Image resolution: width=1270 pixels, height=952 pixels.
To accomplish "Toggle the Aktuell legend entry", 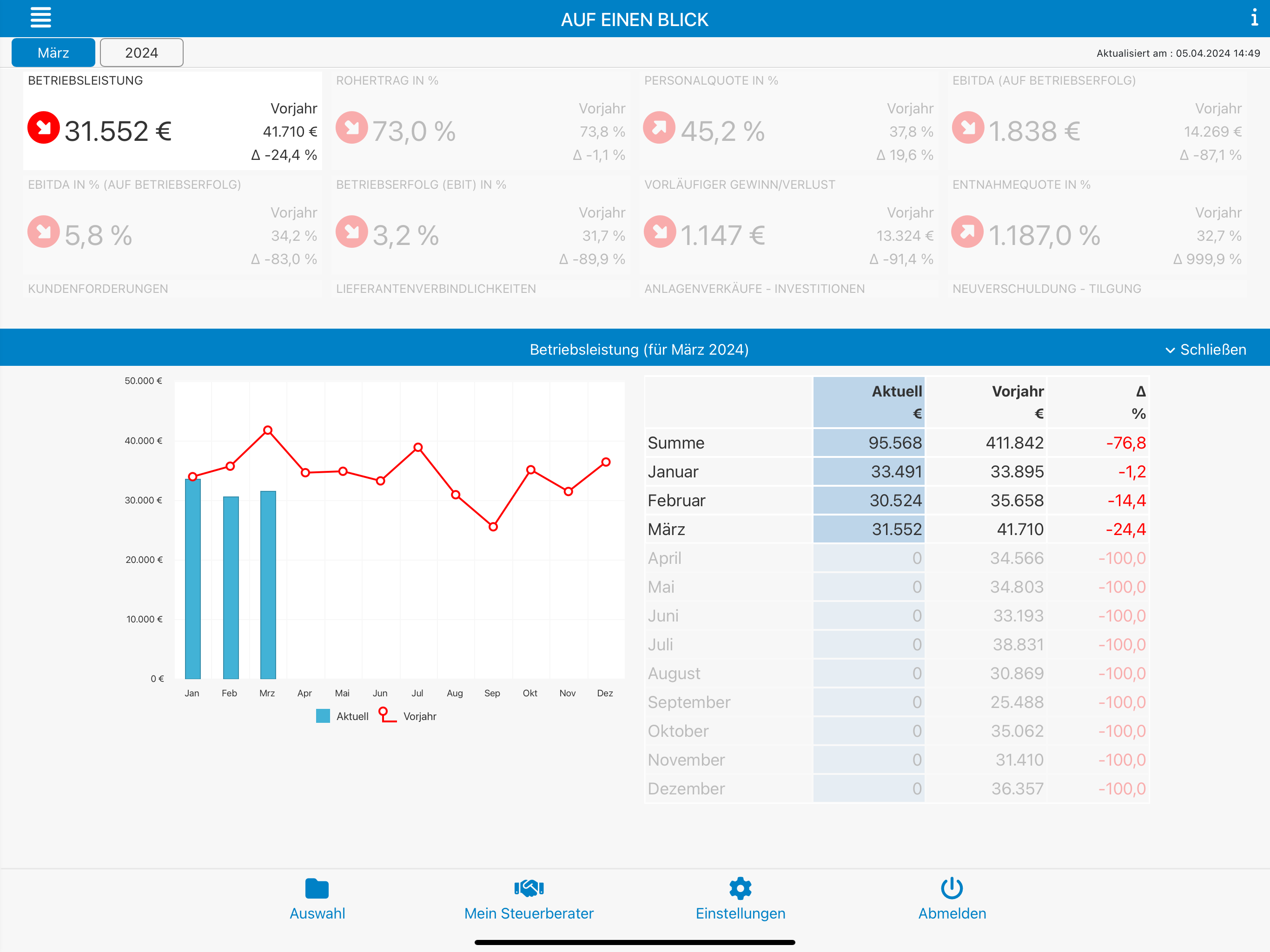I will (342, 716).
